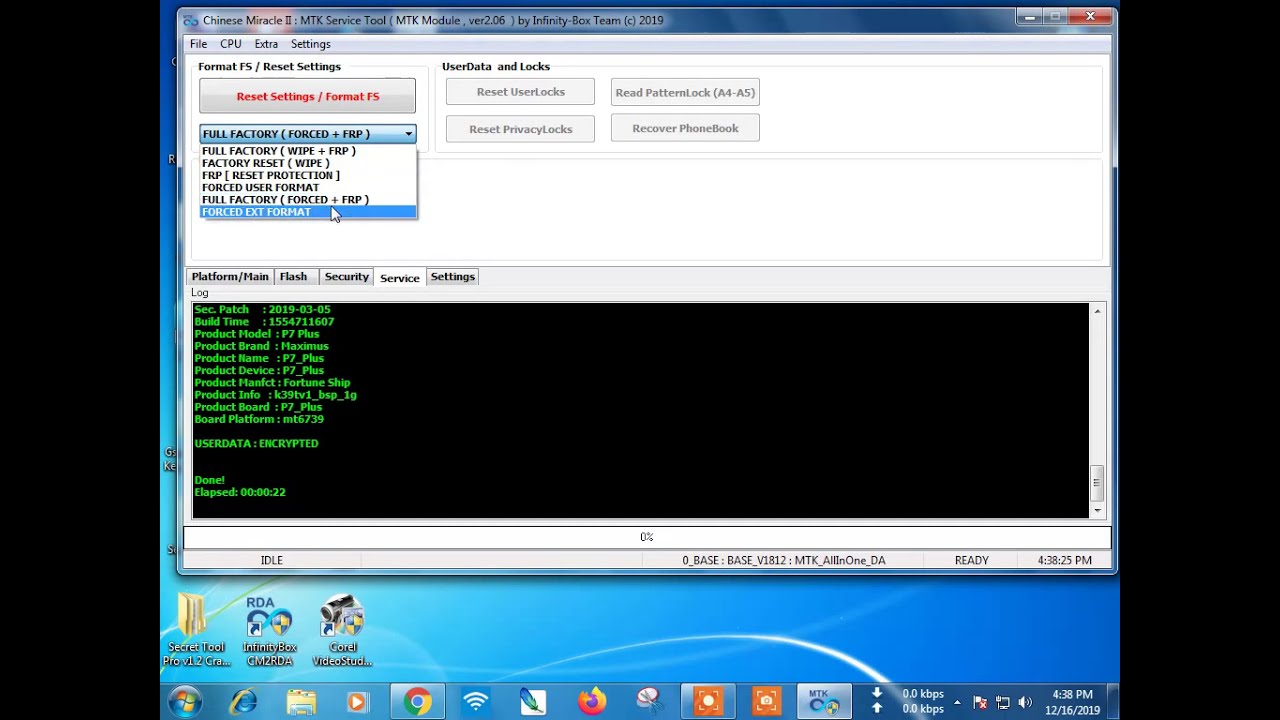Open the feather pen app in taskbar
Image resolution: width=1280 pixels, height=720 pixels.
[x=533, y=702]
